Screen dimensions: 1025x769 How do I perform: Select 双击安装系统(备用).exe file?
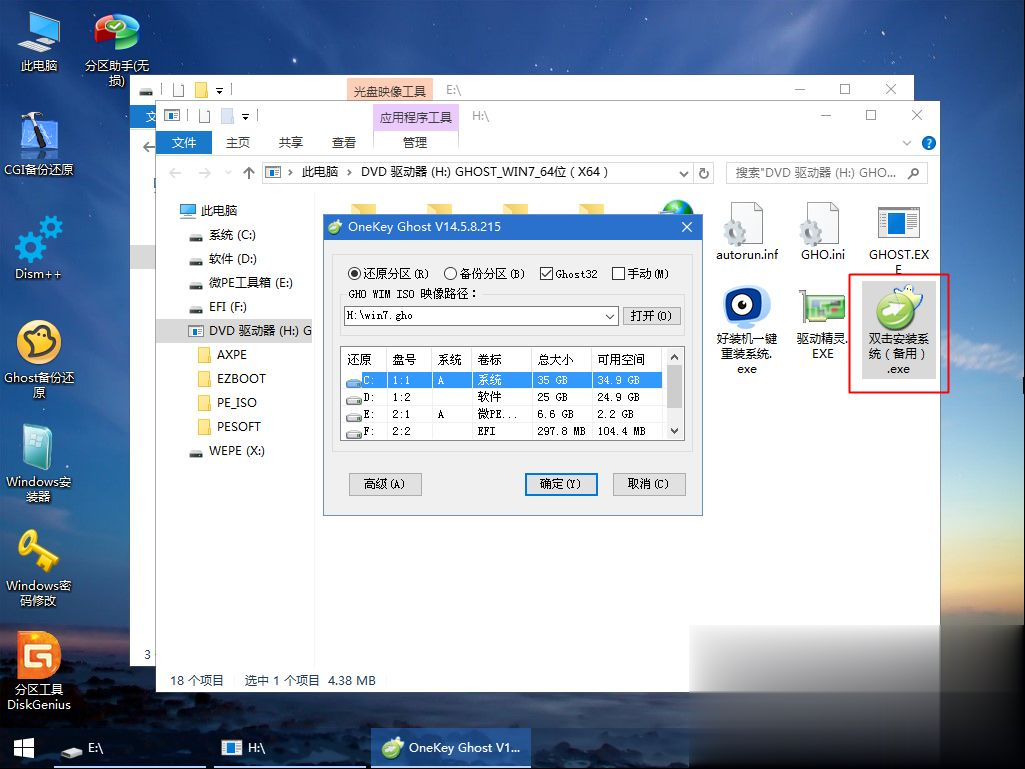(899, 330)
